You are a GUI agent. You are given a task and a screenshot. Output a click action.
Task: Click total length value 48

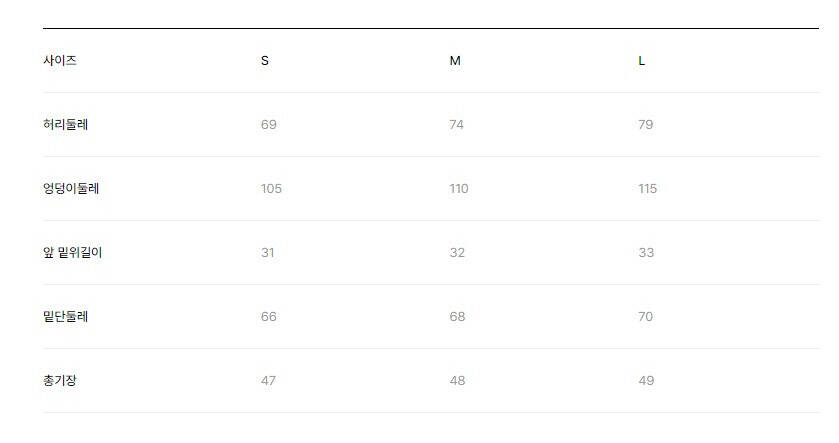(457, 381)
